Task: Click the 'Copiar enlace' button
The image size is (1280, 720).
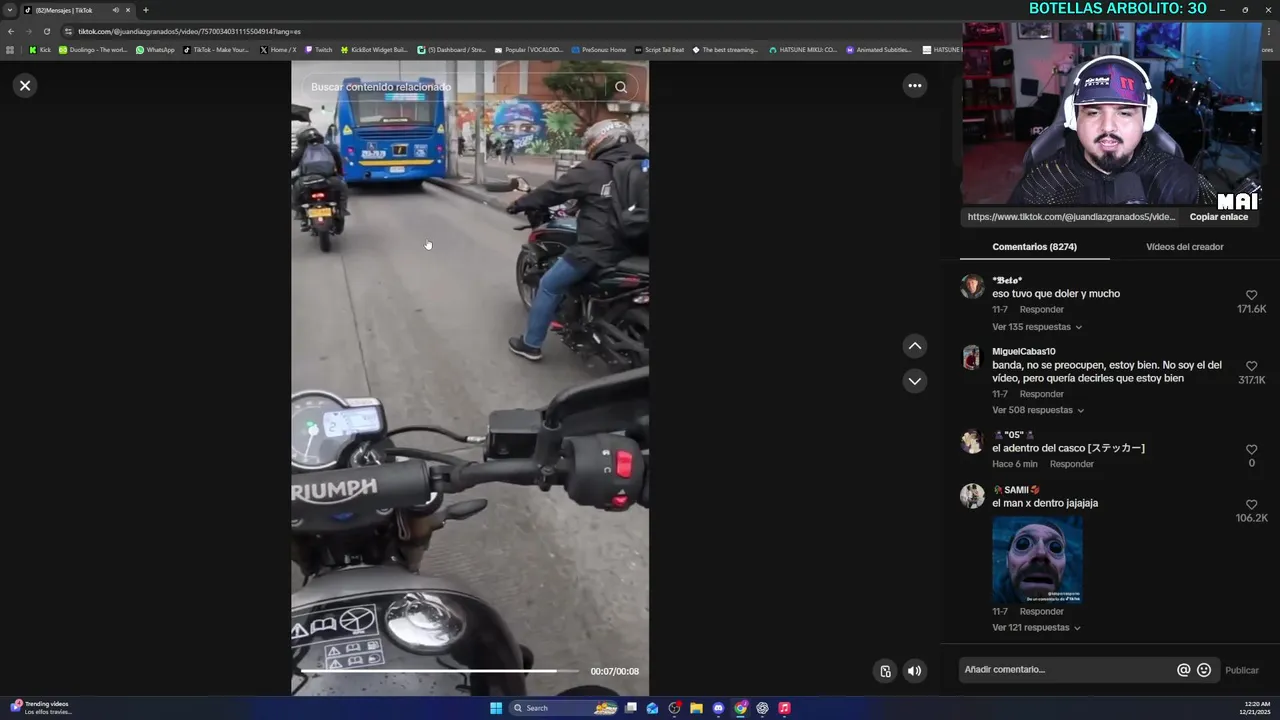Action: 1218,217
